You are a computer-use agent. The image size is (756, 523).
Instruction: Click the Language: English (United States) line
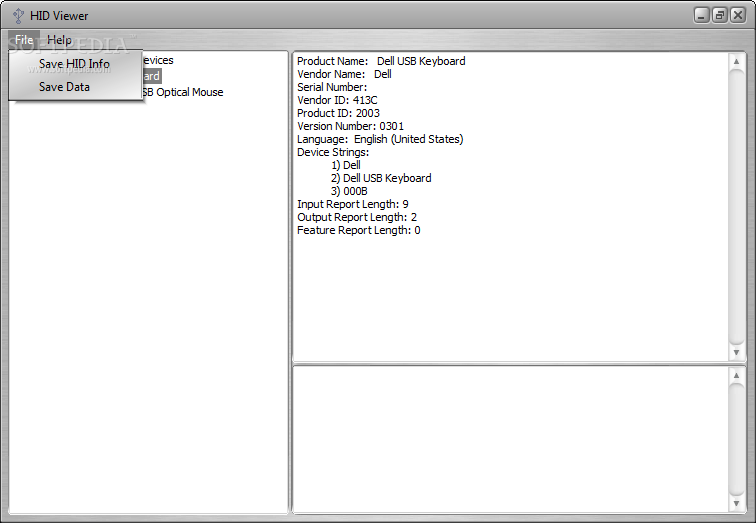(x=380, y=139)
